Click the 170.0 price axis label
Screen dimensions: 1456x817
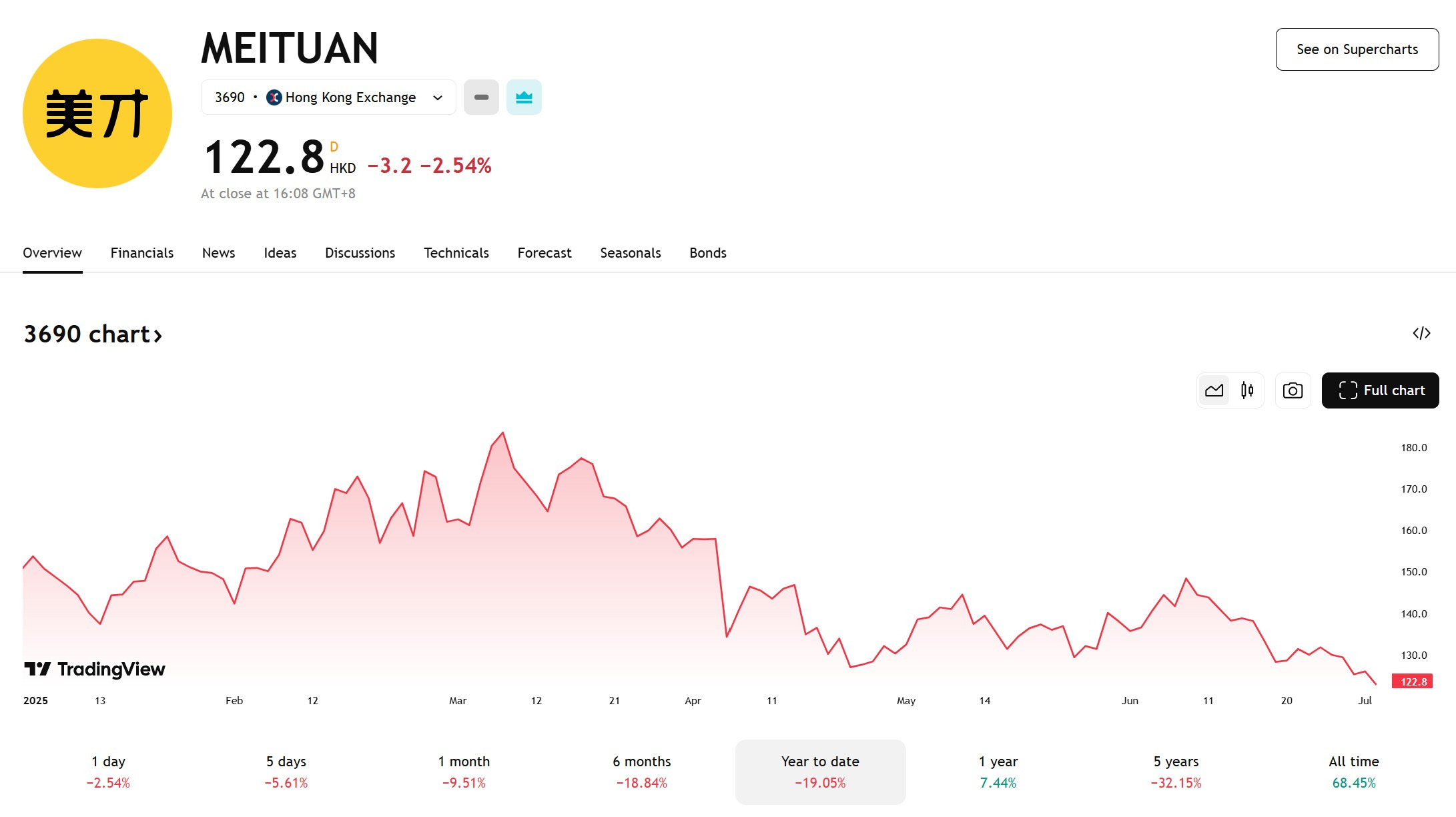(x=1414, y=489)
